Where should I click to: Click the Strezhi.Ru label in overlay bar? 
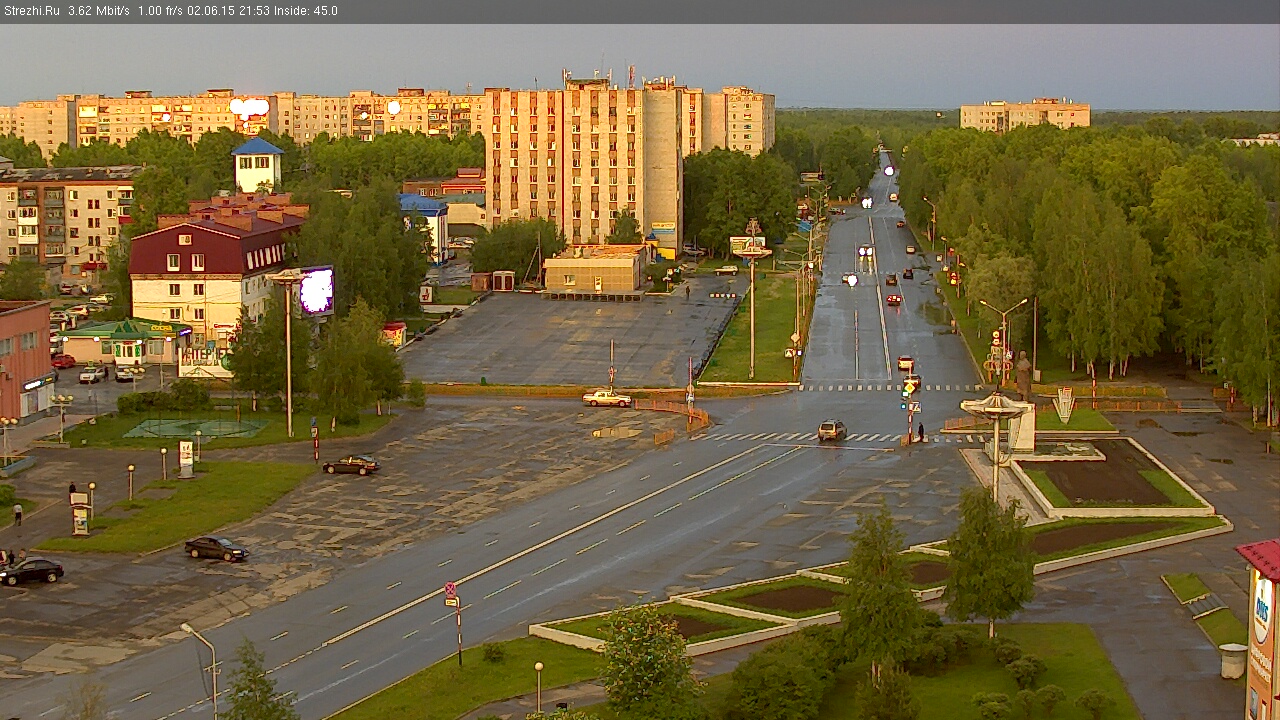tap(32, 11)
